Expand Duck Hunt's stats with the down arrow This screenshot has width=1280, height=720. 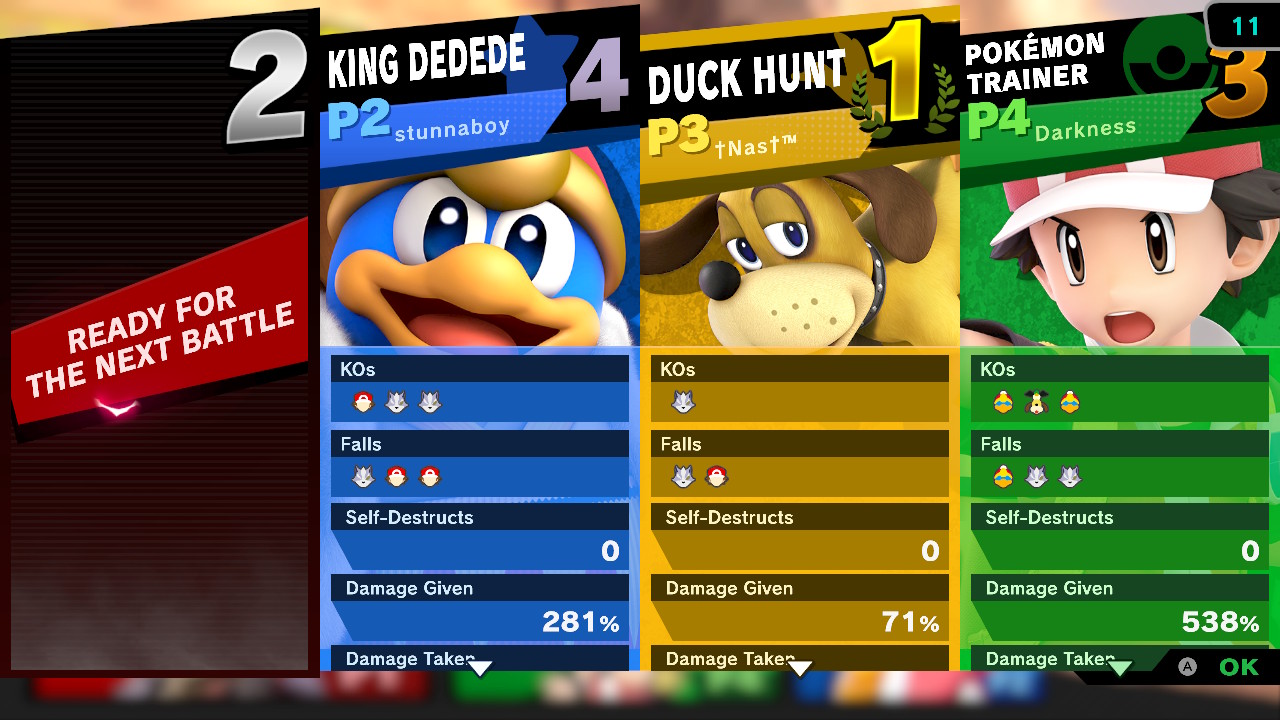pos(800,668)
